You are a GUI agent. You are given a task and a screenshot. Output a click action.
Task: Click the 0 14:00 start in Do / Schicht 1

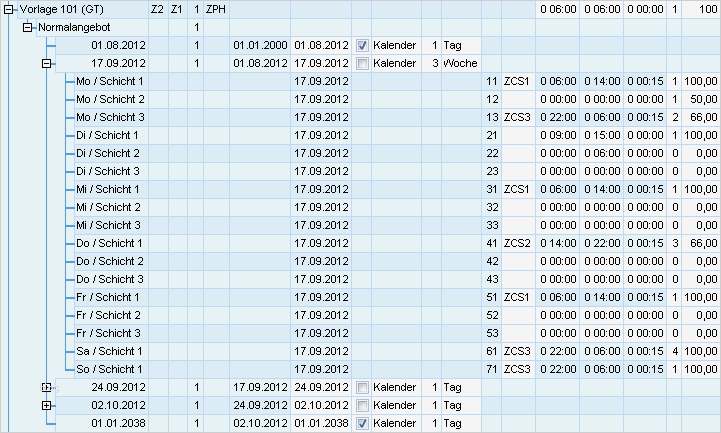558,243
